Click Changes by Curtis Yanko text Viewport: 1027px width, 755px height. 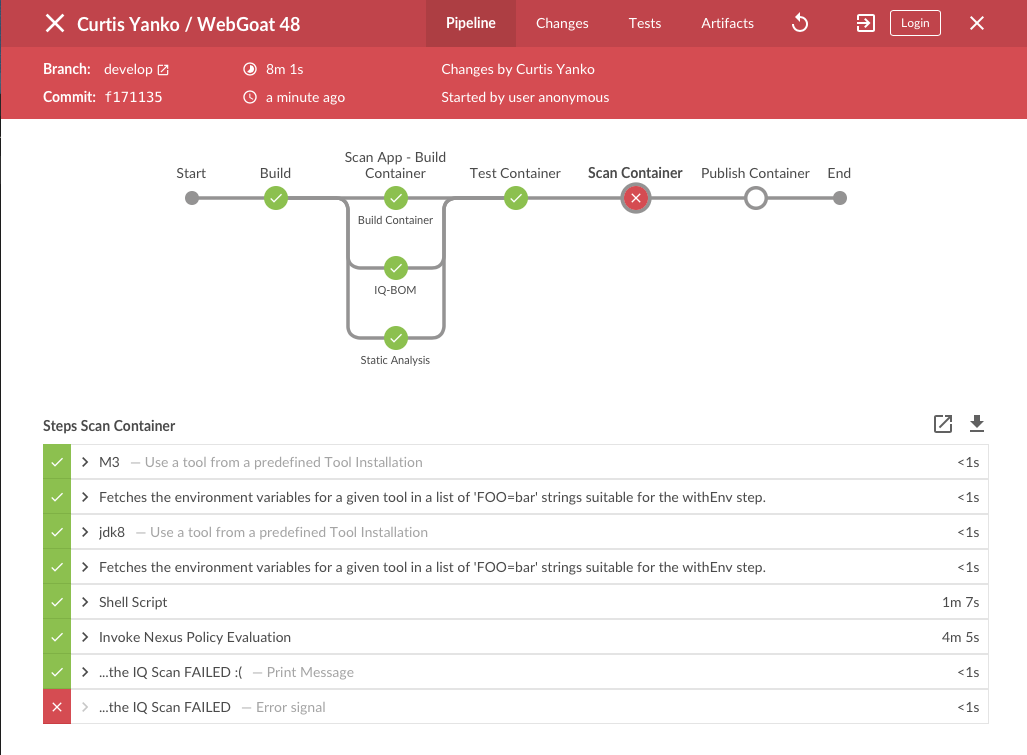tap(518, 69)
